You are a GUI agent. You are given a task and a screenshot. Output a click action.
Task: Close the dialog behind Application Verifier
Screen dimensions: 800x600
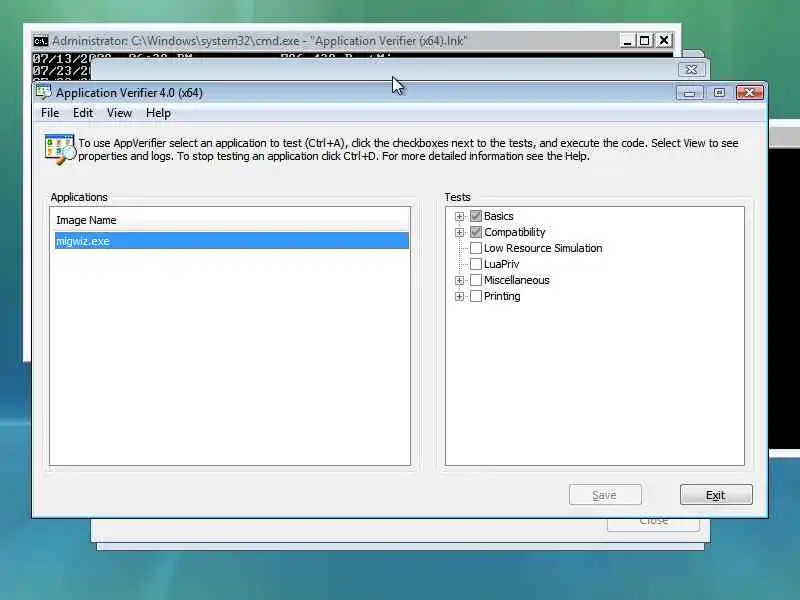[691, 69]
